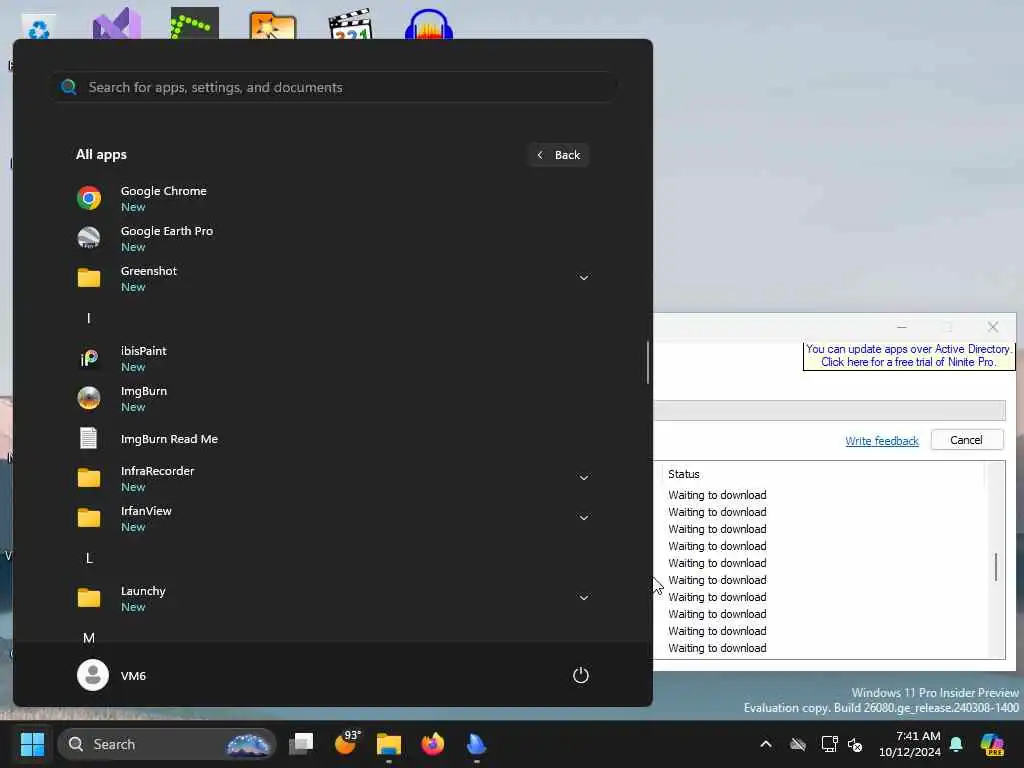Click the cloud sync tray icon
1024x768 pixels.
[x=797, y=744]
